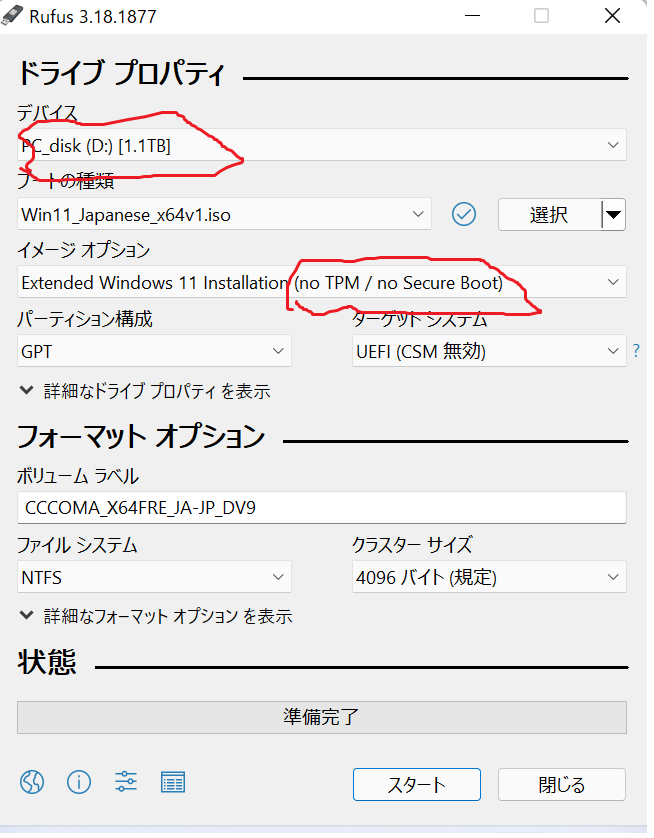Image resolution: width=654 pixels, height=838 pixels.
Task: Click the ドライブ プロパティ heading
Action: point(123,74)
